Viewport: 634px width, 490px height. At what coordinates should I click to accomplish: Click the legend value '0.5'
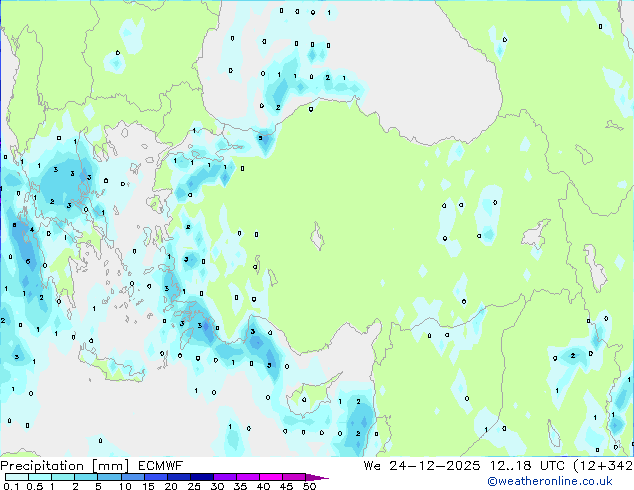(x=35, y=486)
